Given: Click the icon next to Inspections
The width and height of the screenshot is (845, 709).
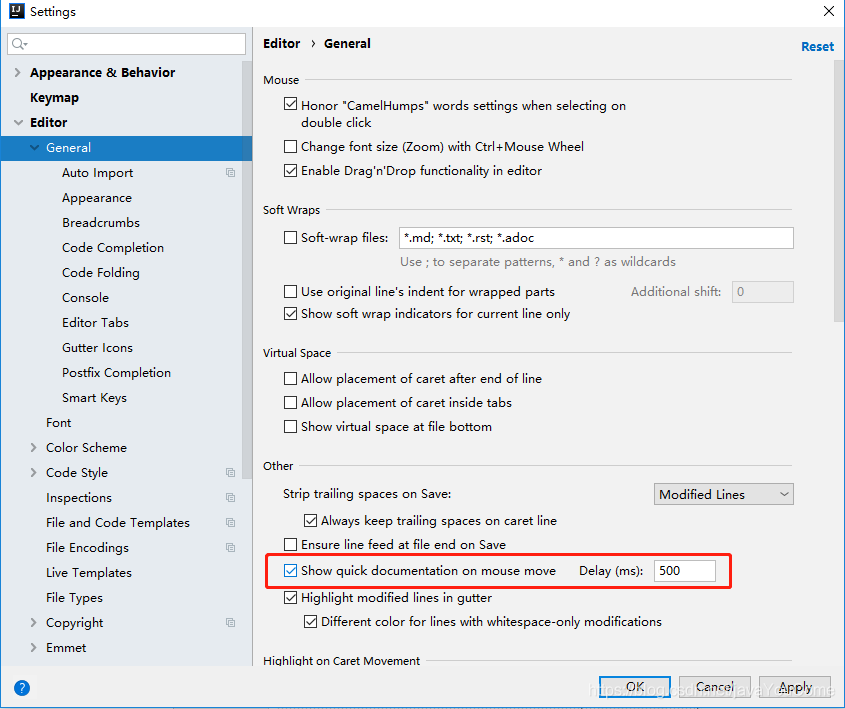Looking at the screenshot, I should [231, 498].
